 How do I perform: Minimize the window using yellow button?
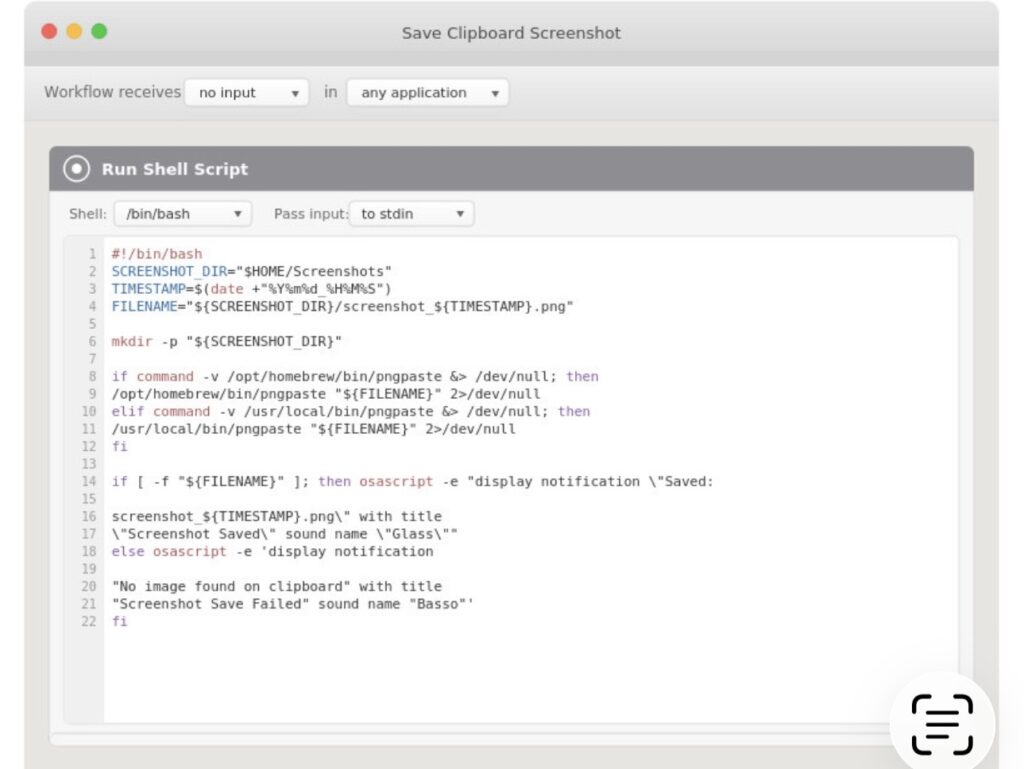[74, 32]
